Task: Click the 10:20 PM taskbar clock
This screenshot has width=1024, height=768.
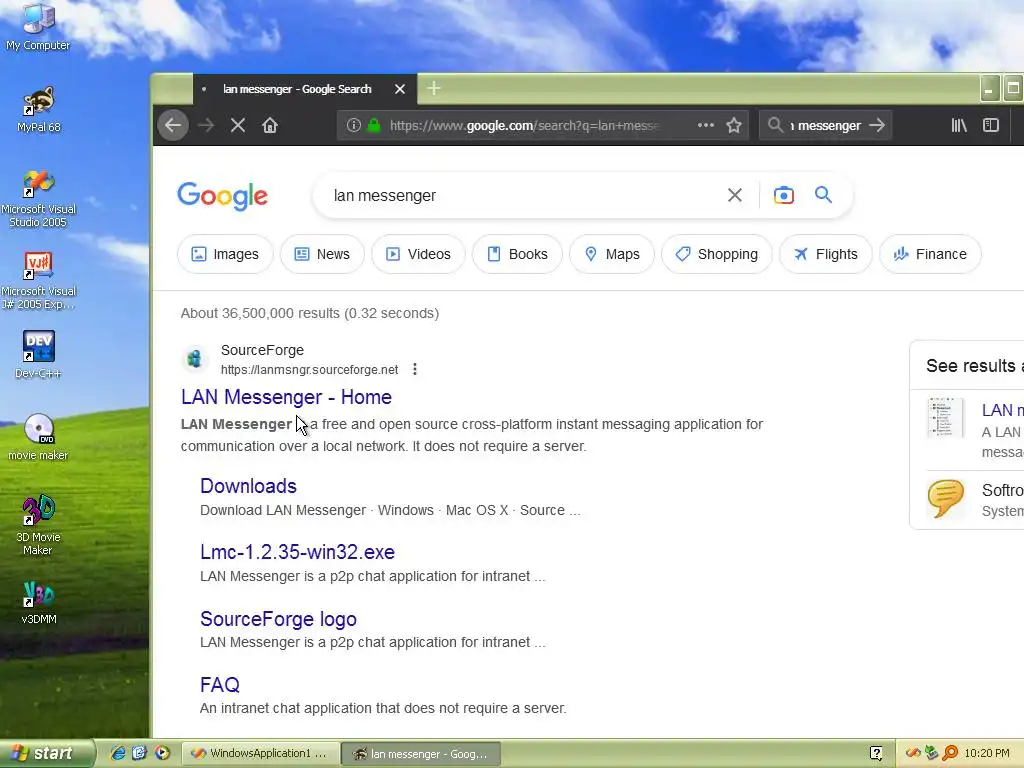Action: [x=987, y=754]
